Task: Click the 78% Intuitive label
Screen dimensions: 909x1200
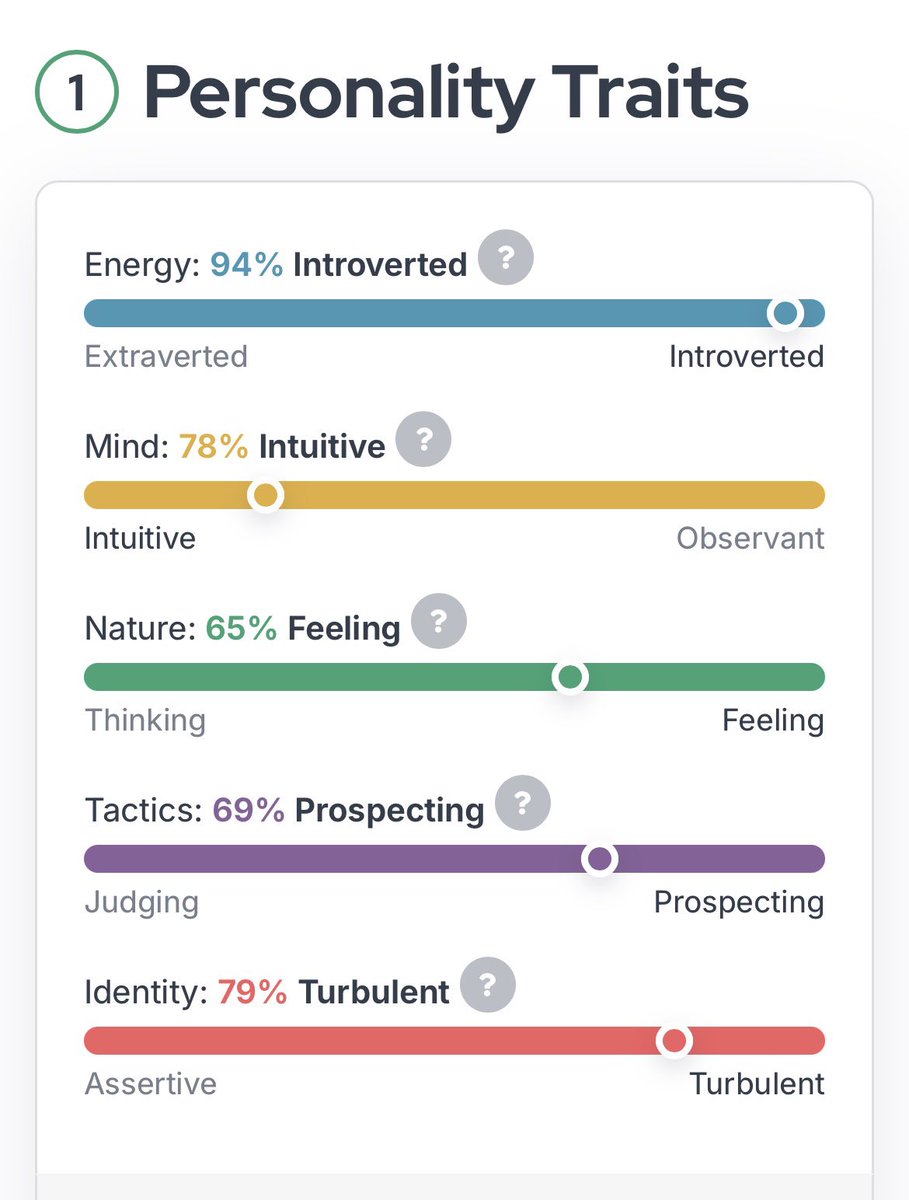Action: point(282,446)
